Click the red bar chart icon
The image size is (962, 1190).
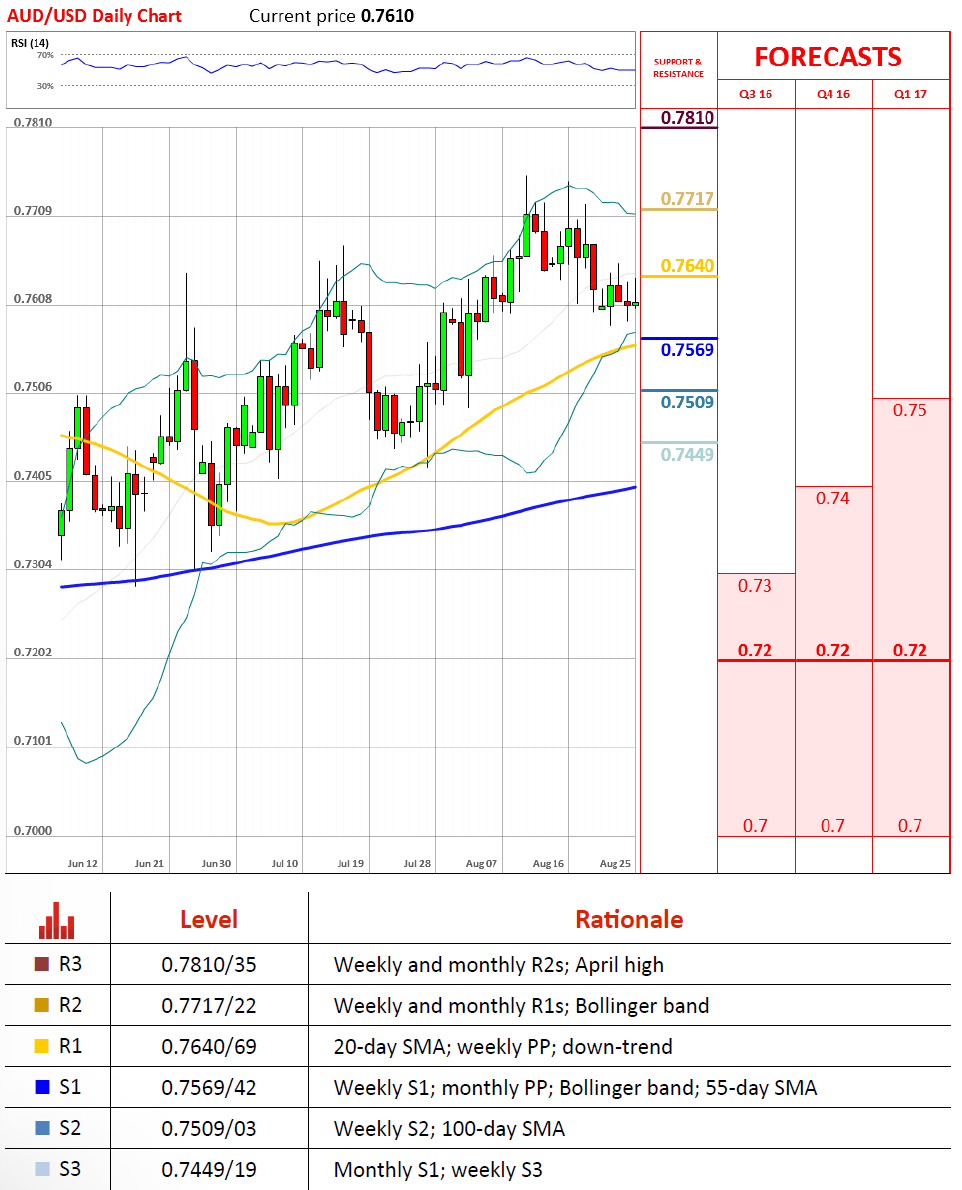[56, 920]
